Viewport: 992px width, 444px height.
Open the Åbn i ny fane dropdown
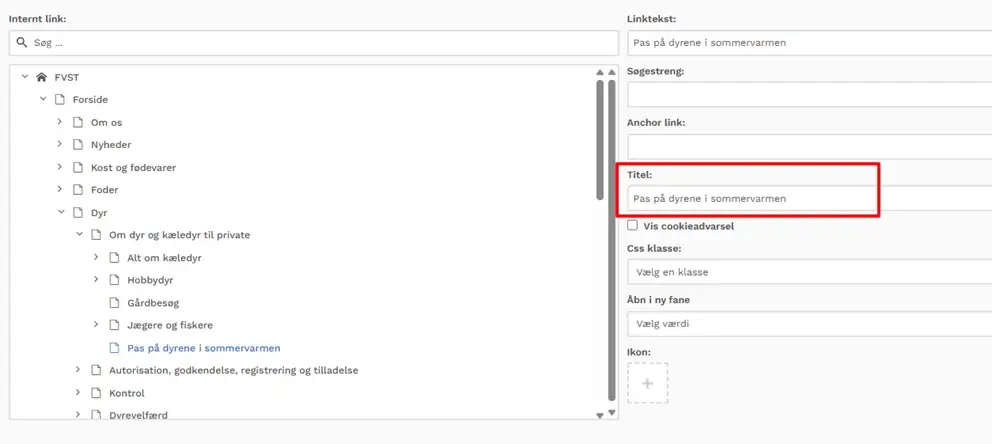coord(808,324)
